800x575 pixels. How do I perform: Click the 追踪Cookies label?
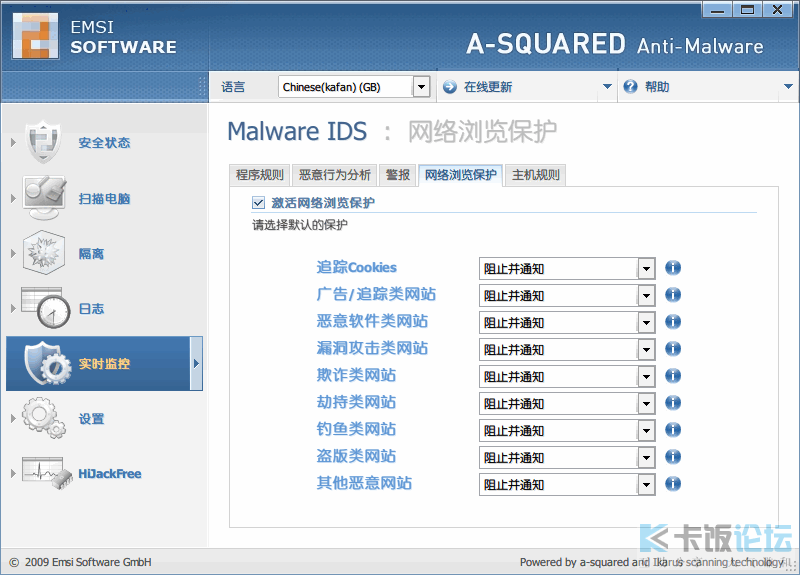357,267
